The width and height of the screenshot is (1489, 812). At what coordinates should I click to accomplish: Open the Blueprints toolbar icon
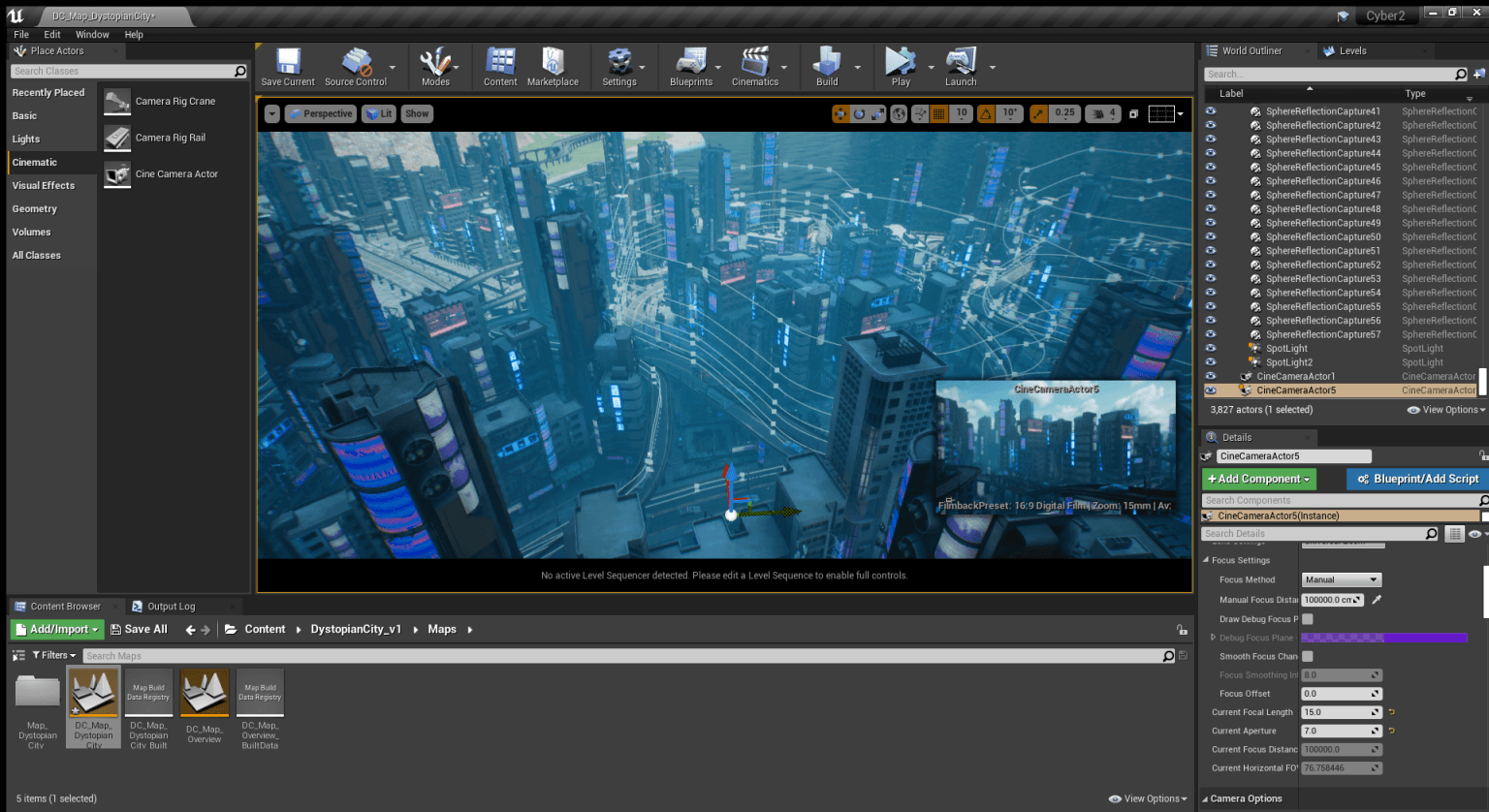690,62
